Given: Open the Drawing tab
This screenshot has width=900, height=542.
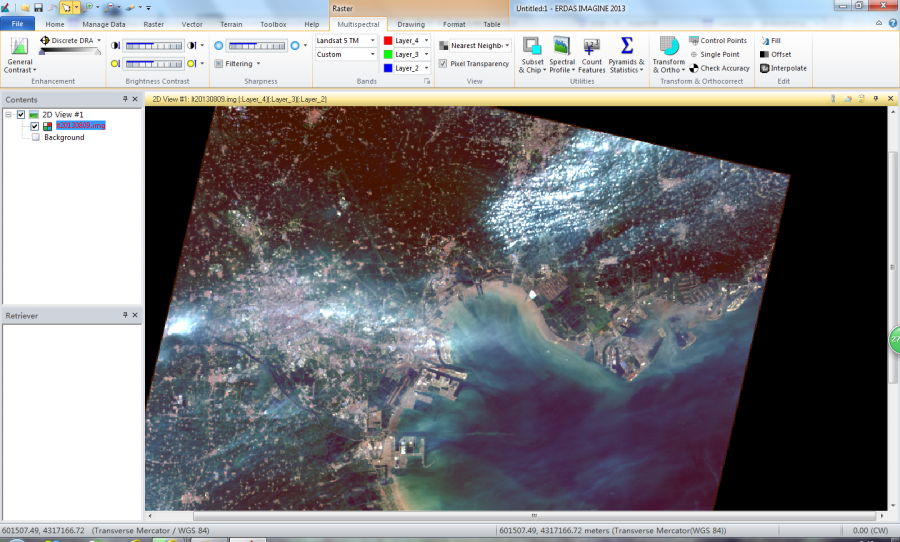Looking at the screenshot, I should coord(411,24).
